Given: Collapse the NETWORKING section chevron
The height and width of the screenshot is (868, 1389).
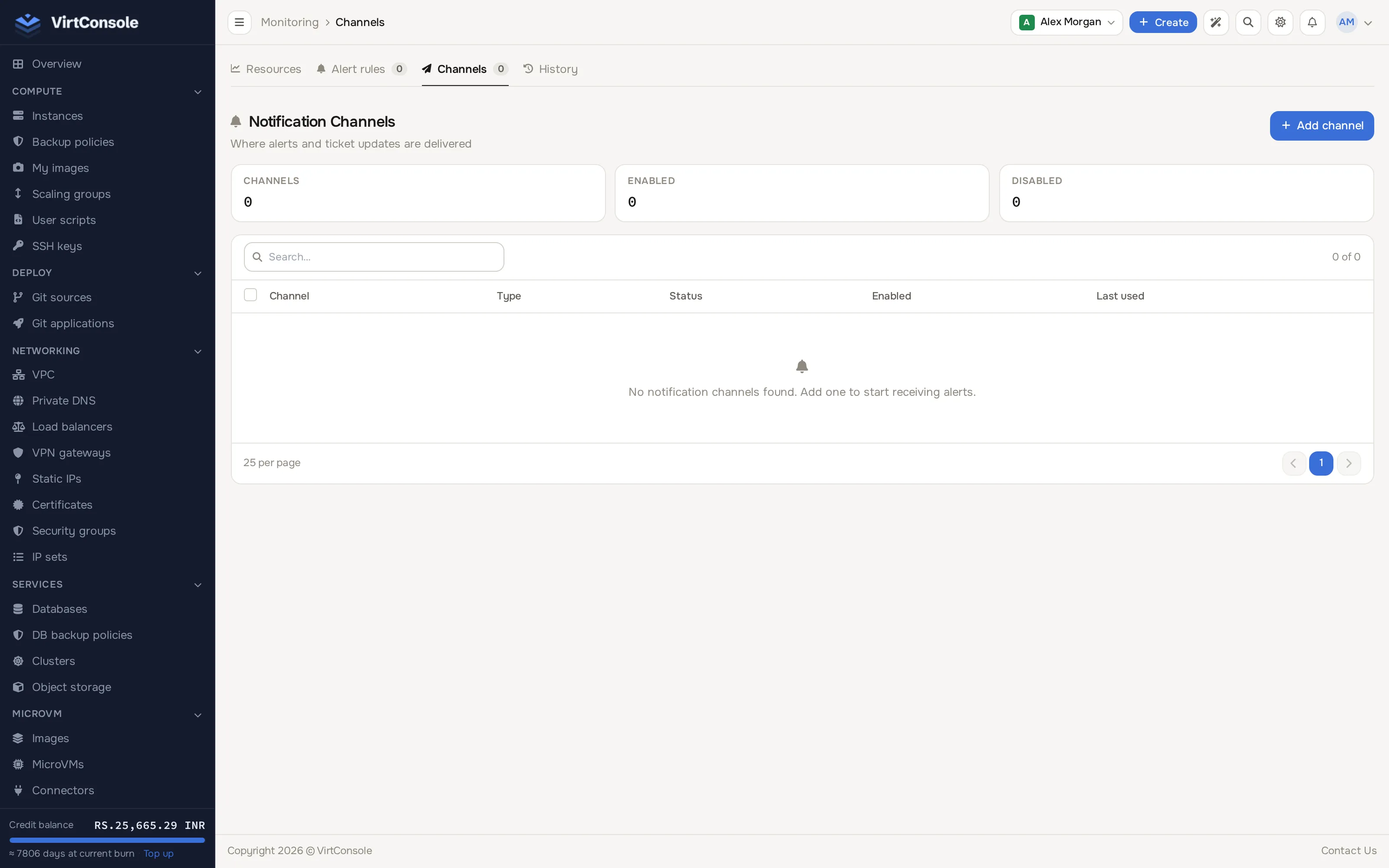Looking at the screenshot, I should [198, 352].
